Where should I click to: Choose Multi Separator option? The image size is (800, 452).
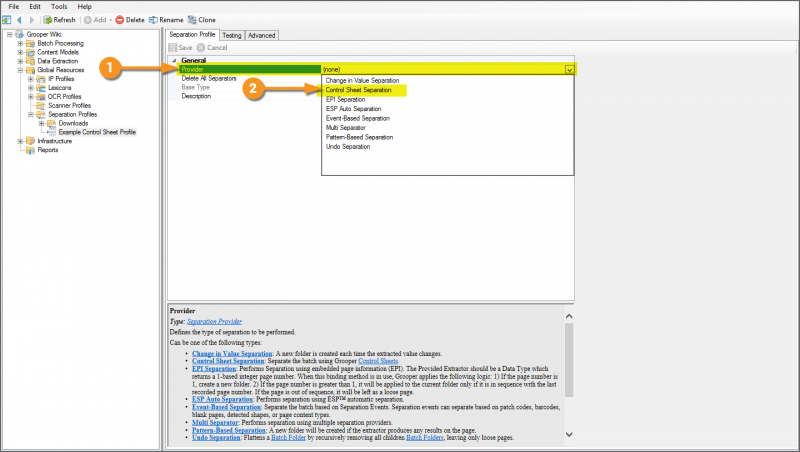pos(346,128)
